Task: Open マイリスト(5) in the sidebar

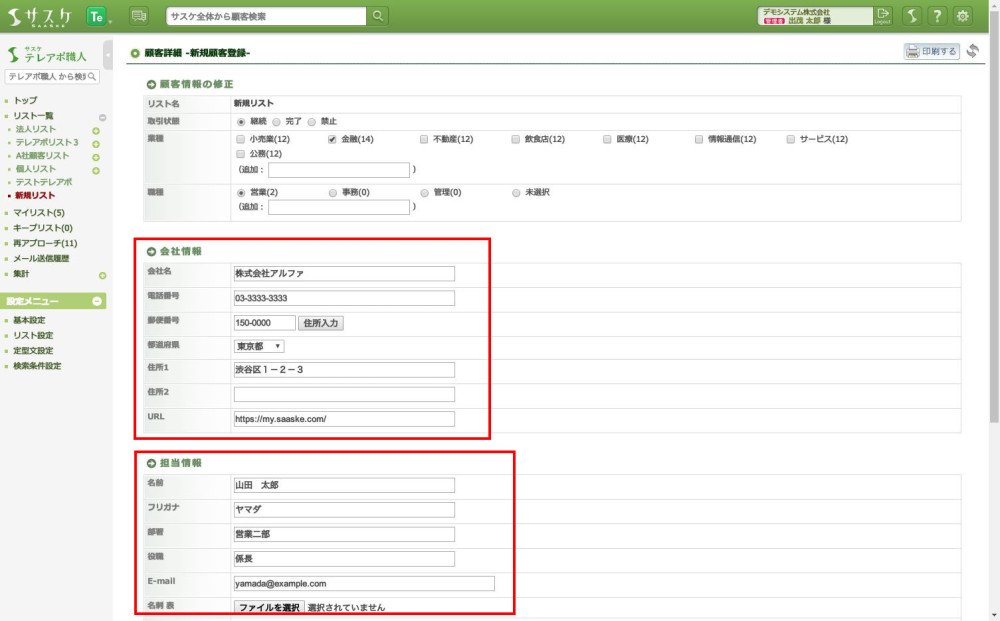Action: 39,213
